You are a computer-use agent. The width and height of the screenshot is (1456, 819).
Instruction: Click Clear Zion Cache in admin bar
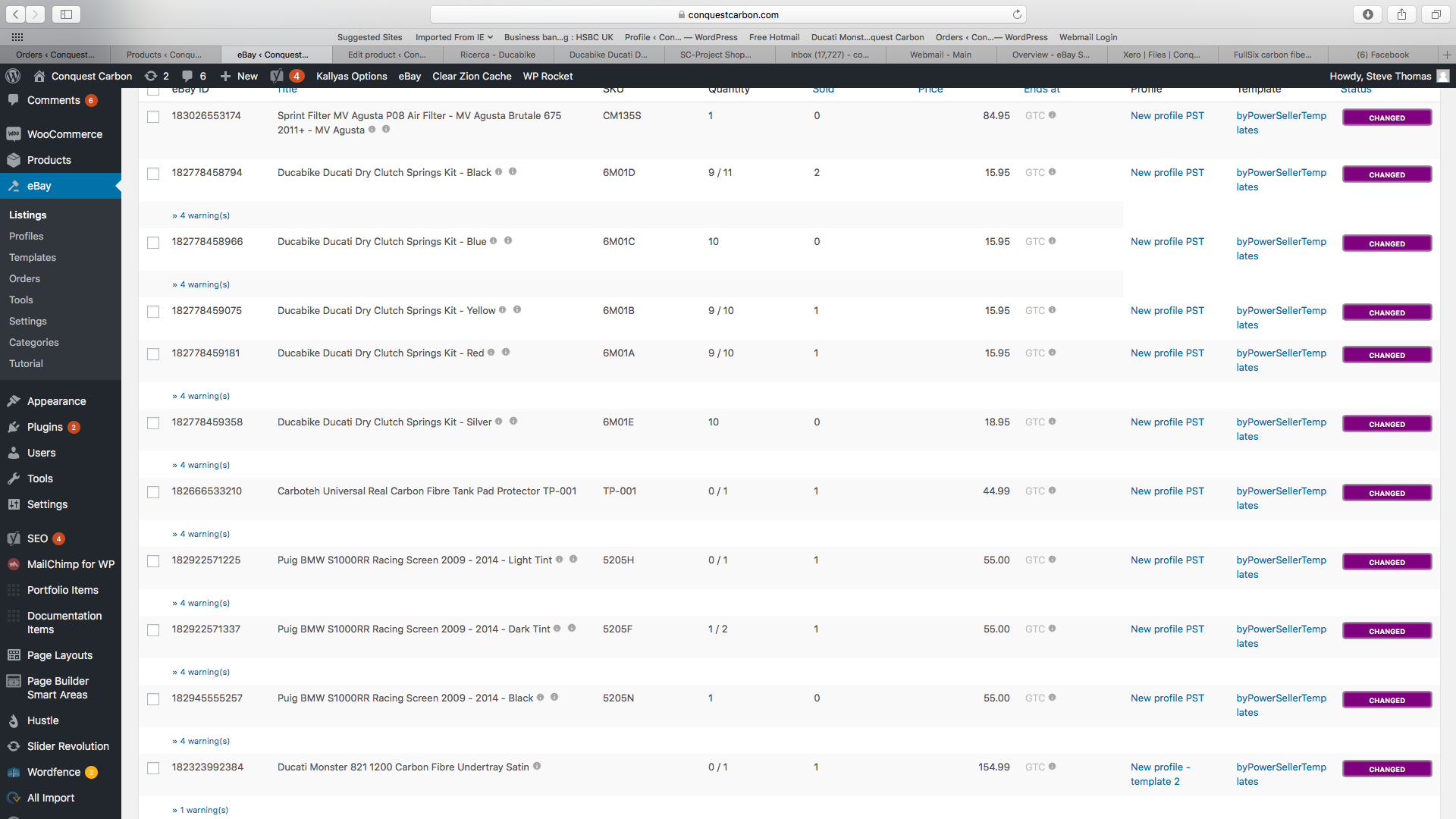(x=472, y=76)
